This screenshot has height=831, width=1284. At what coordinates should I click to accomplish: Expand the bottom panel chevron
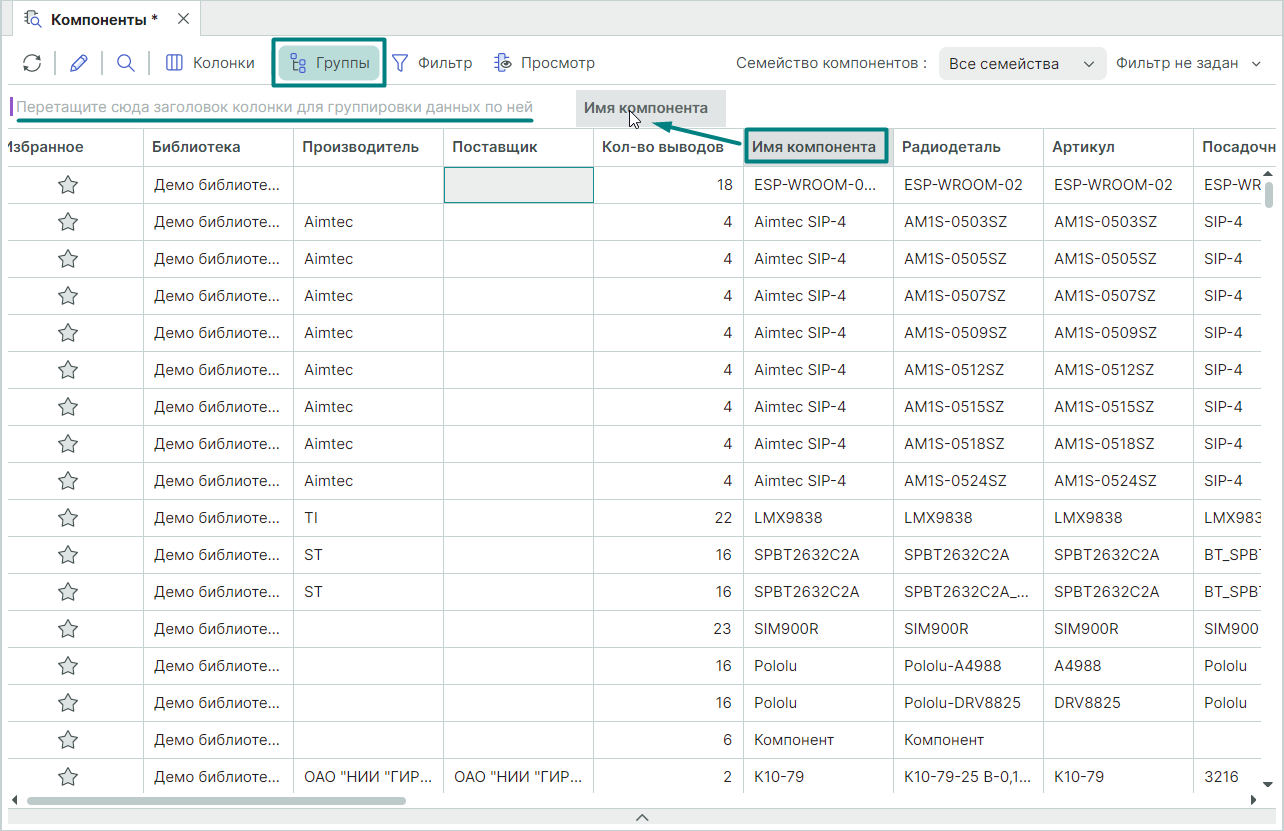coord(642,818)
